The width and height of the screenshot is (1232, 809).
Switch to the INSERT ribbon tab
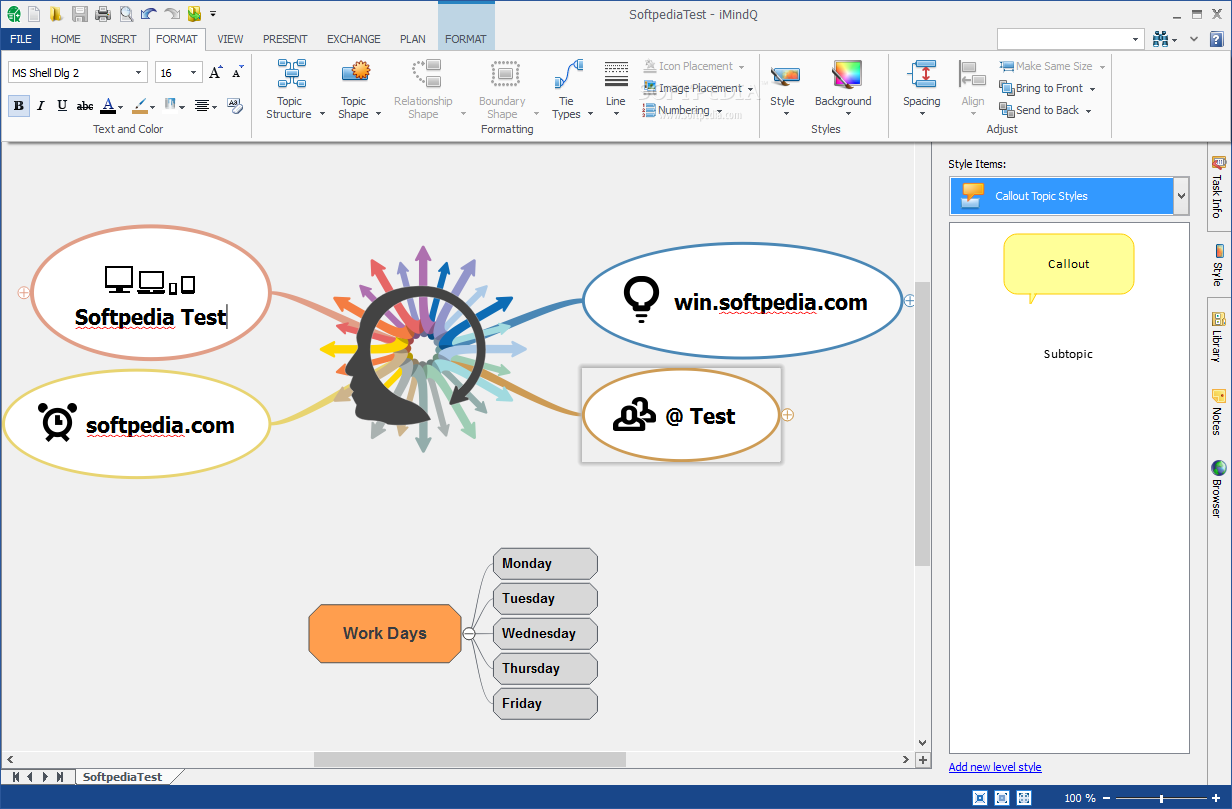click(118, 39)
